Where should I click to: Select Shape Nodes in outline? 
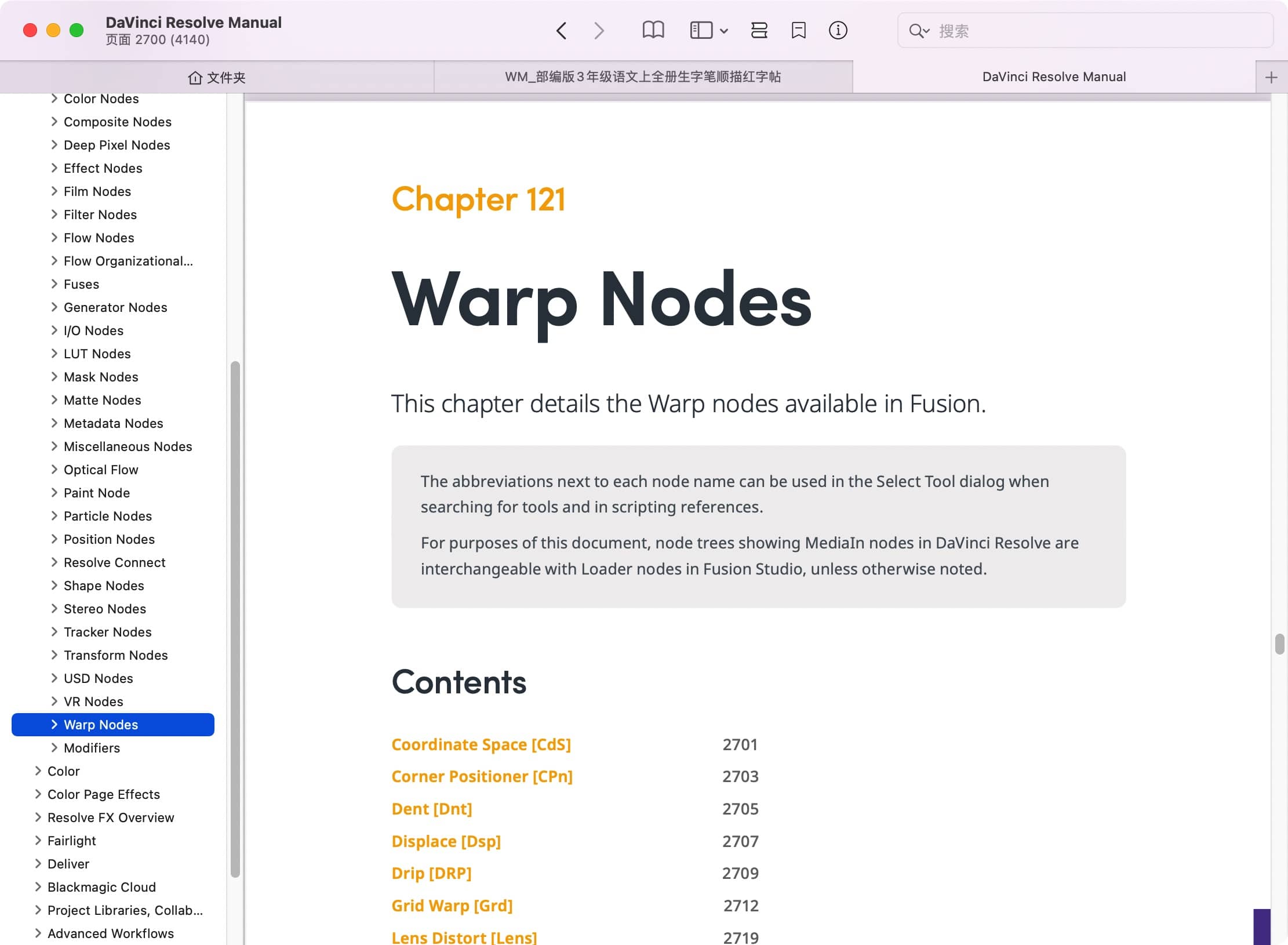point(104,586)
